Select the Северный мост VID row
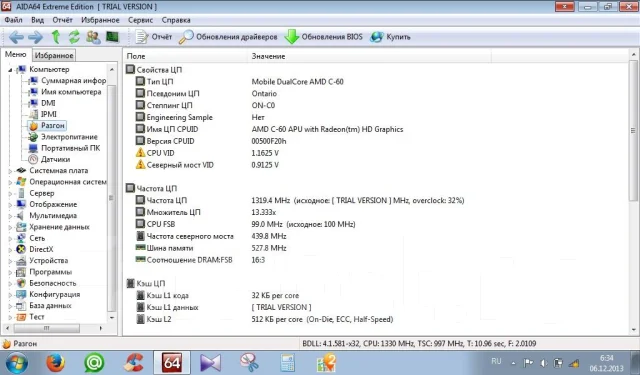This screenshot has width=640, height=375. (376, 165)
